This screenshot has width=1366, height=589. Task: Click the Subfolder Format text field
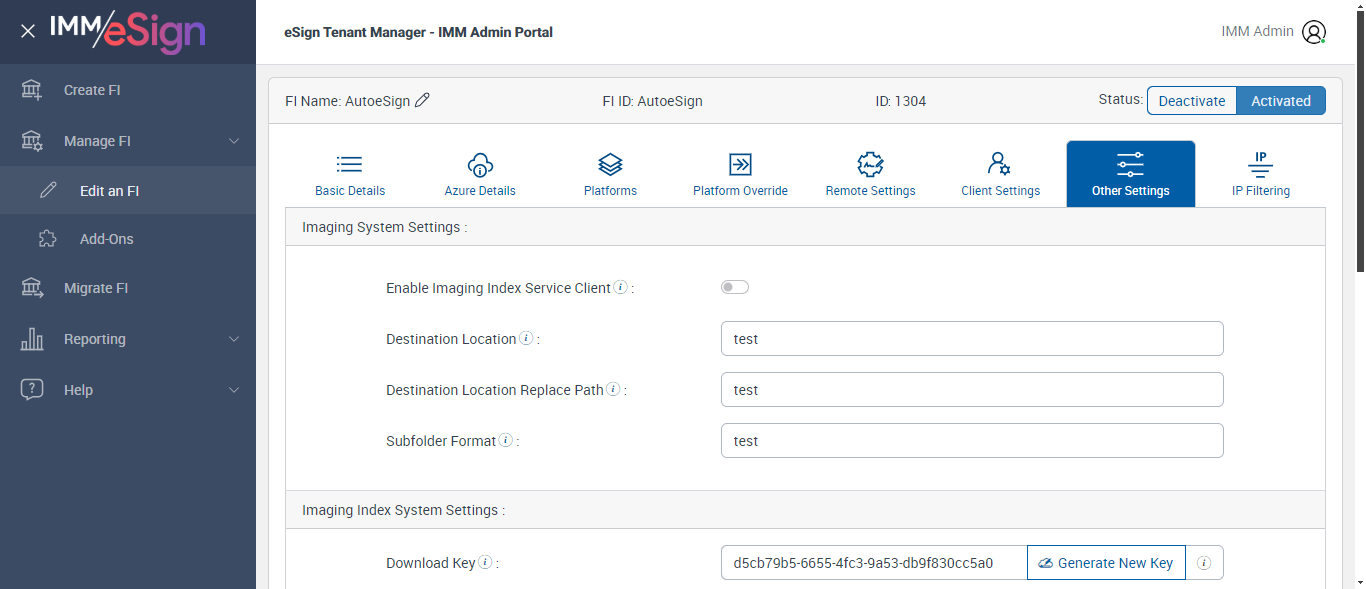click(971, 441)
